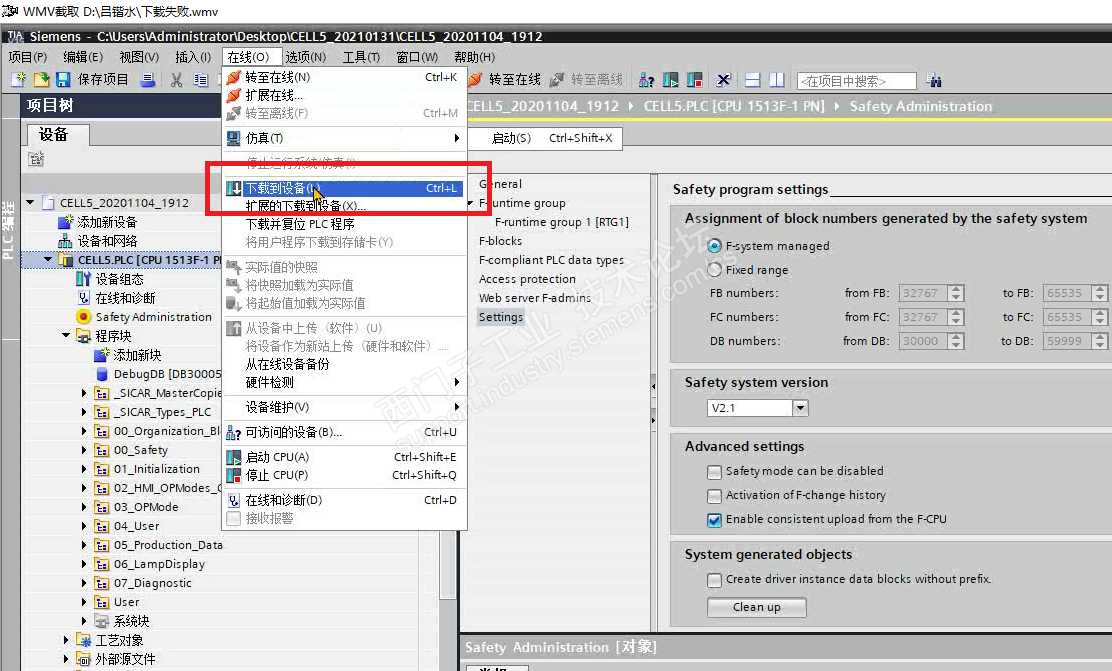1112x671 pixels.
Task: Click the split editor horizontally icon
Action: 752,80
